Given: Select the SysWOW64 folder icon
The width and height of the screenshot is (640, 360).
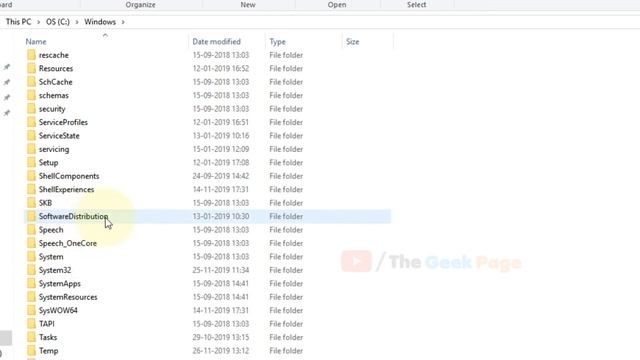Looking at the screenshot, I should [x=31, y=311].
